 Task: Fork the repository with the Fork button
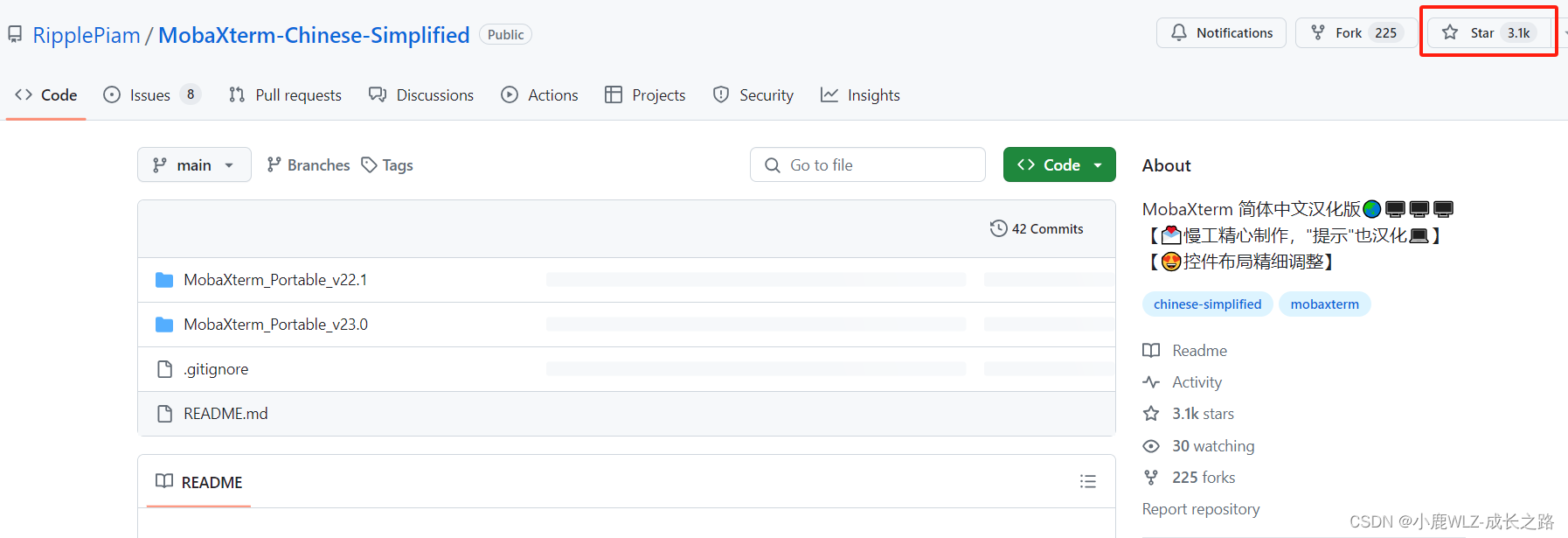pos(1356,32)
